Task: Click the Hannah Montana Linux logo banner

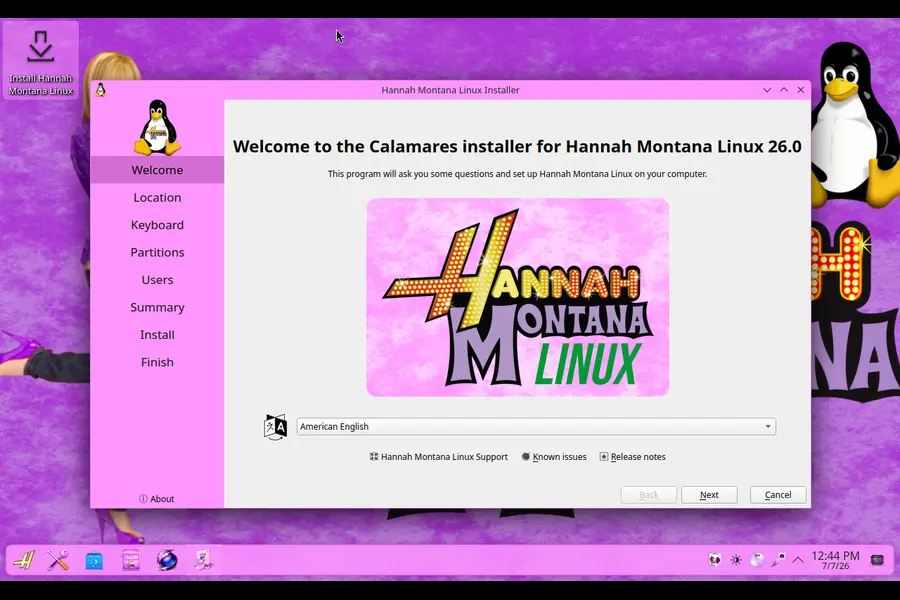Action: pos(518,297)
